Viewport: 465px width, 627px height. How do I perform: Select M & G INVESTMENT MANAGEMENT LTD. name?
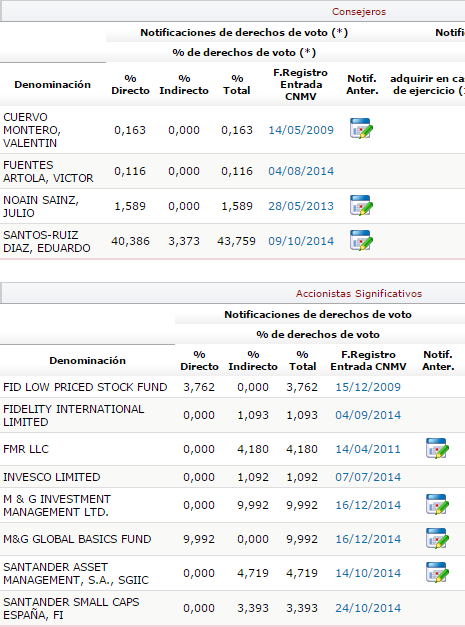[x=57, y=505]
